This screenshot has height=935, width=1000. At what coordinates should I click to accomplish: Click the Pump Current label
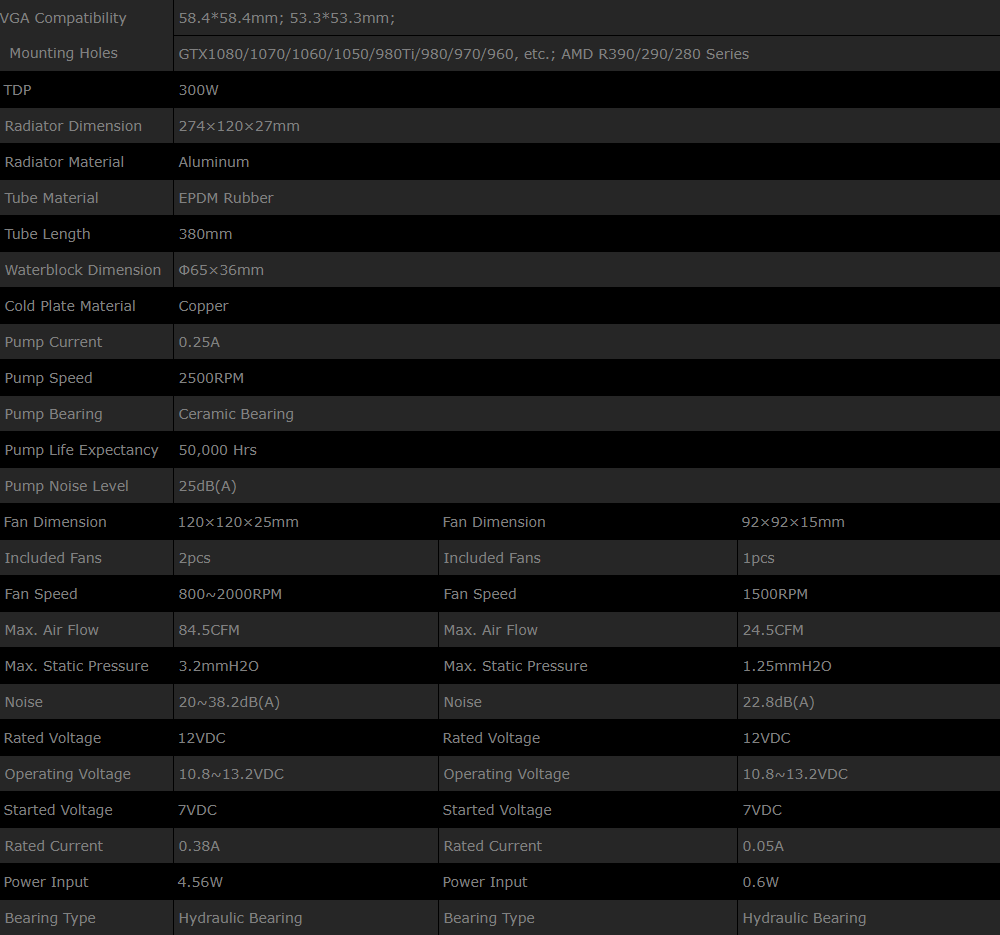53,342
